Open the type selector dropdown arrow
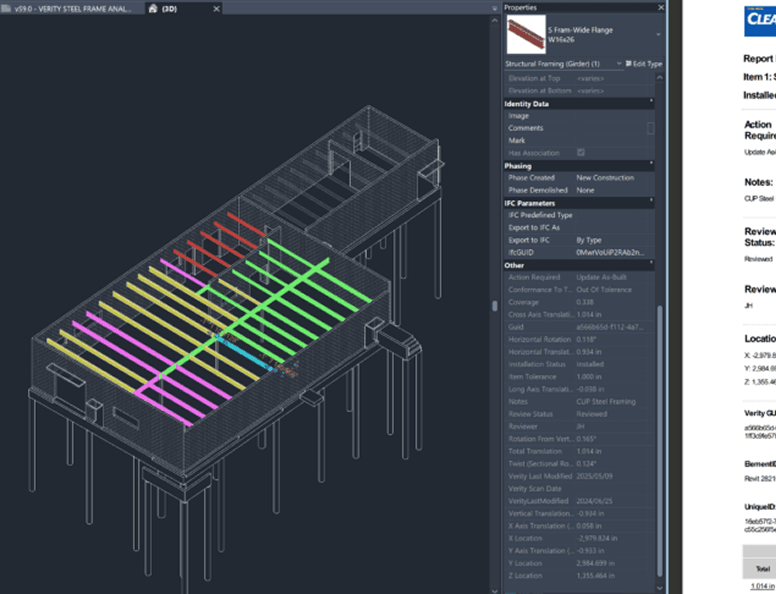This screenshot has width=776, height=594. pyautogui.click(x=658, y=35)
